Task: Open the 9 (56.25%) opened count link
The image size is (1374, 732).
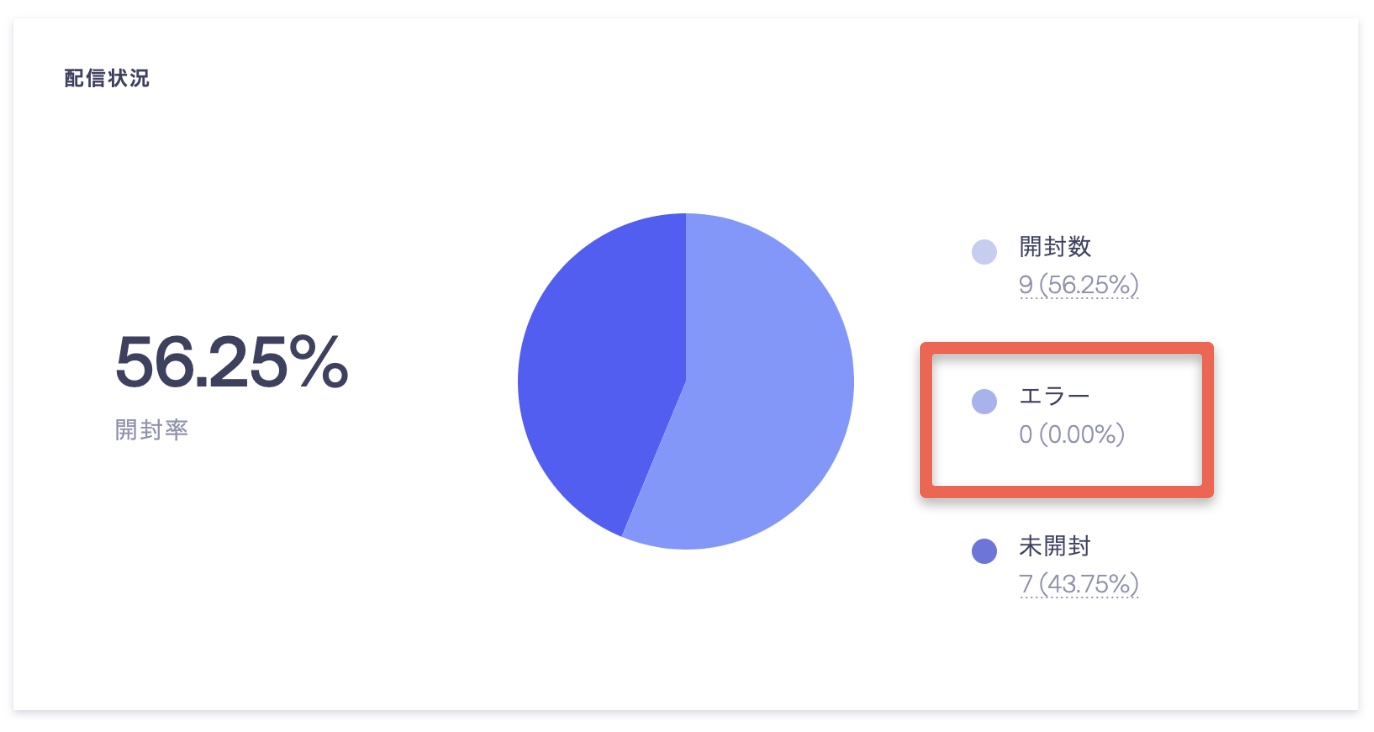Action: (x=1079, y=286)
